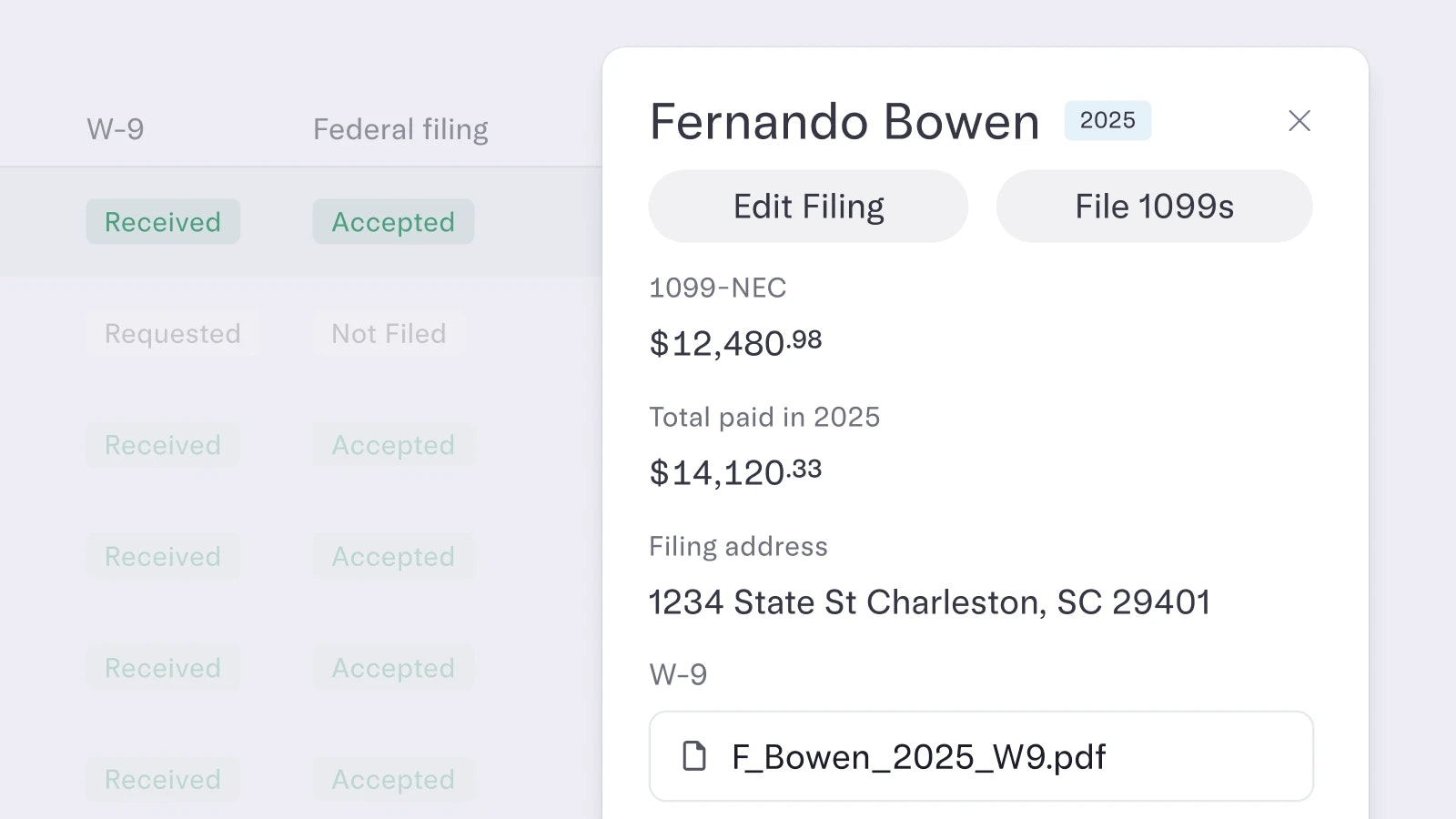Image resolution: width=1456 pixels, height=819 pixels.
Task: Click the Fernando Bowen name heading
Action: click(844, 121)
